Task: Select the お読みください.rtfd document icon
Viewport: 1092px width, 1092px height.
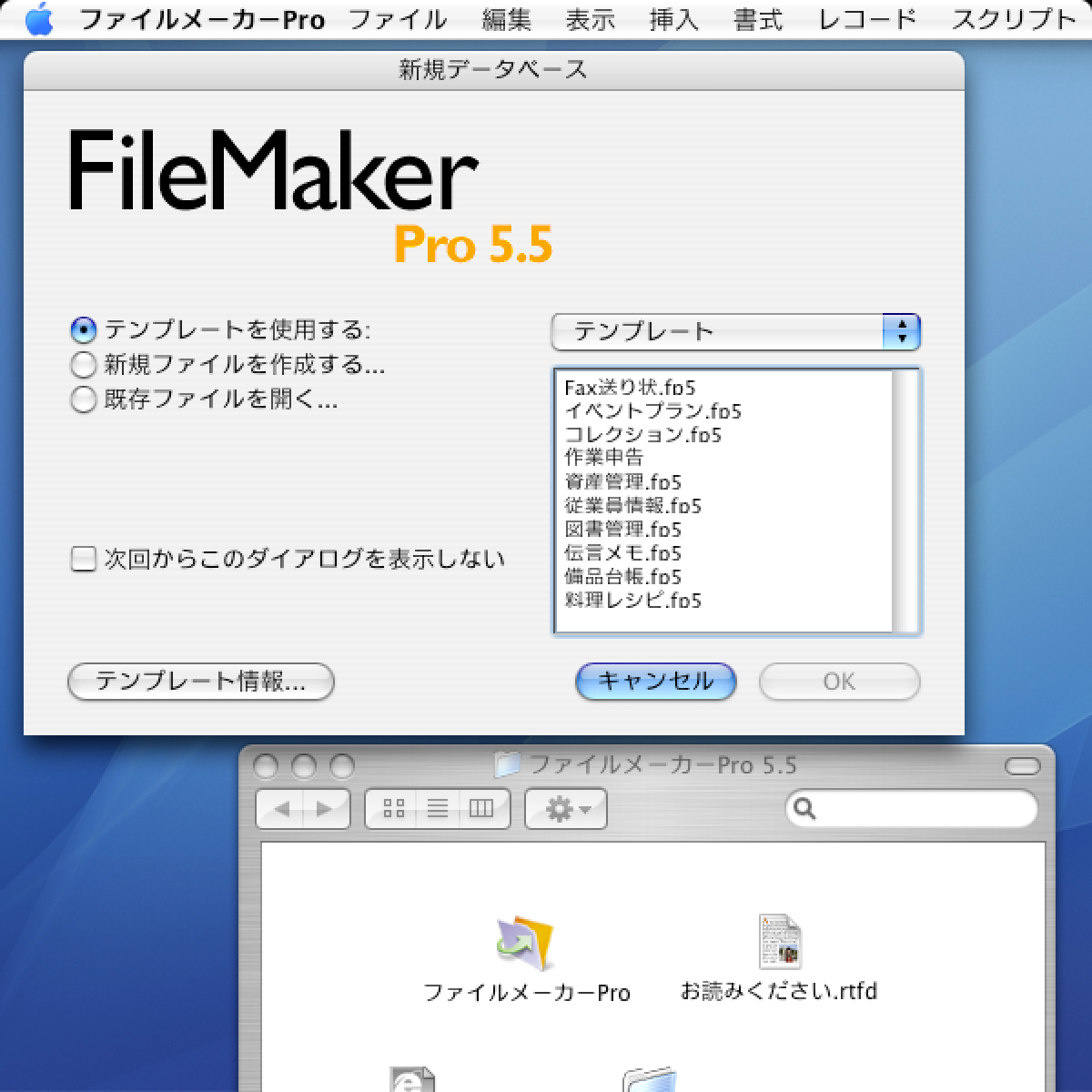Action: click(x=780, y=941)
